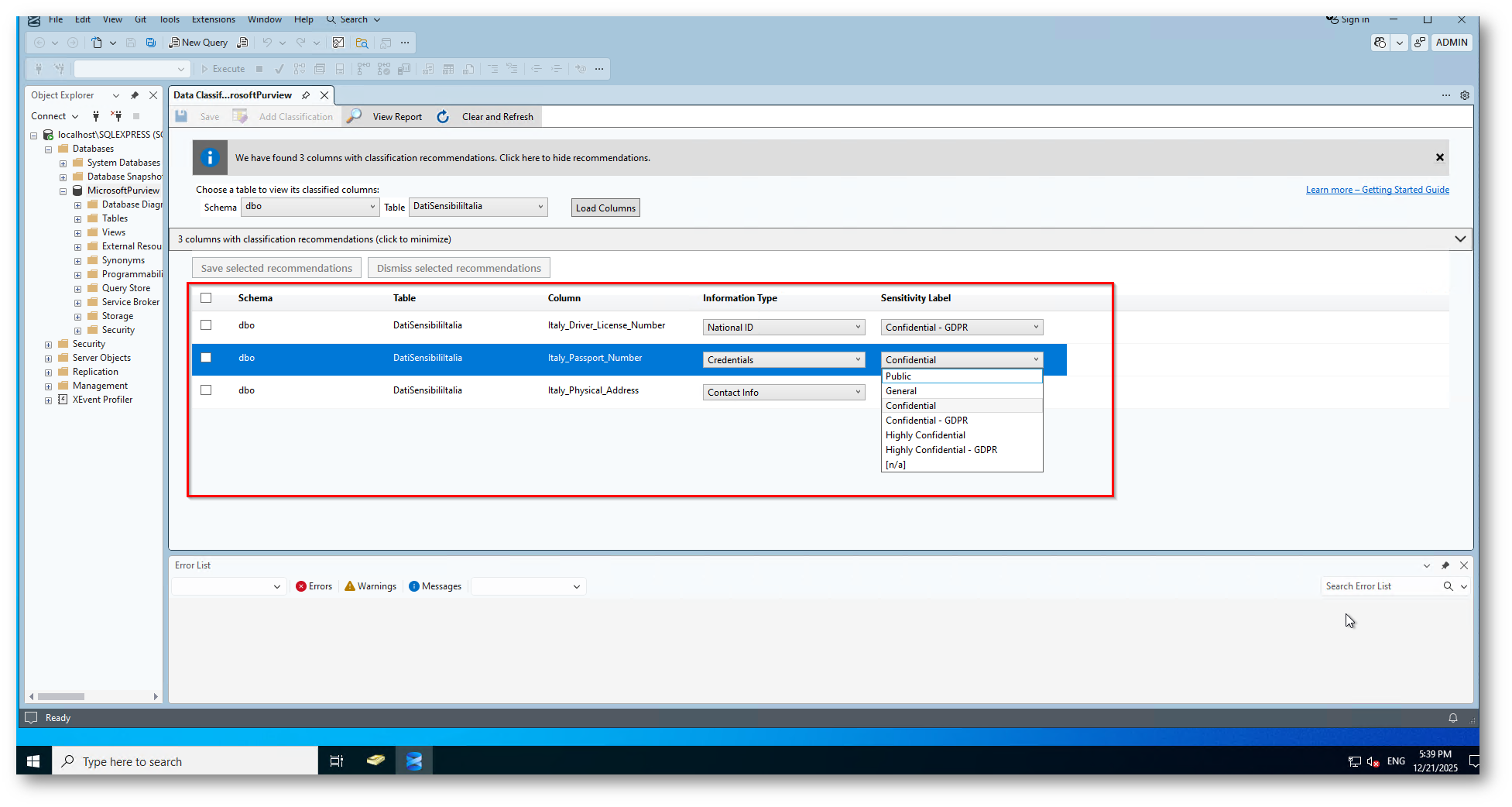The height and width of the screenshot is (807, 1512).
Task: Open Learn more Getting Started Guide link
Action: (1377, 190)
